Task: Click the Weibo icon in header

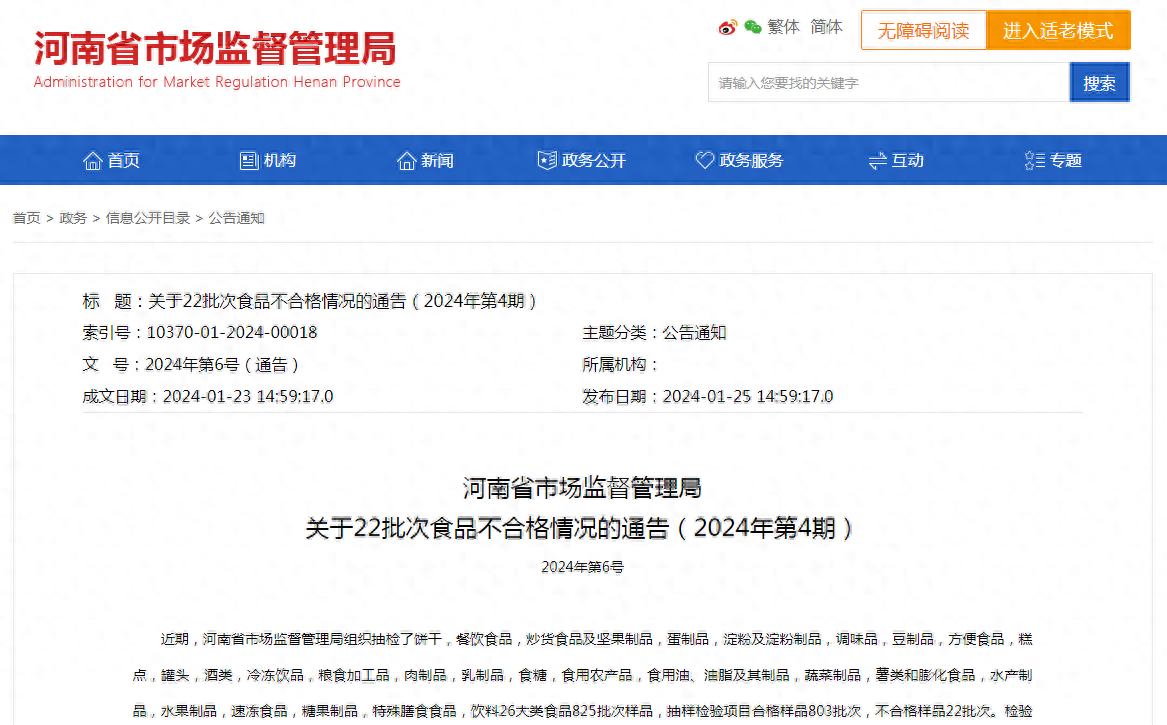Action: tap(728, 28)
